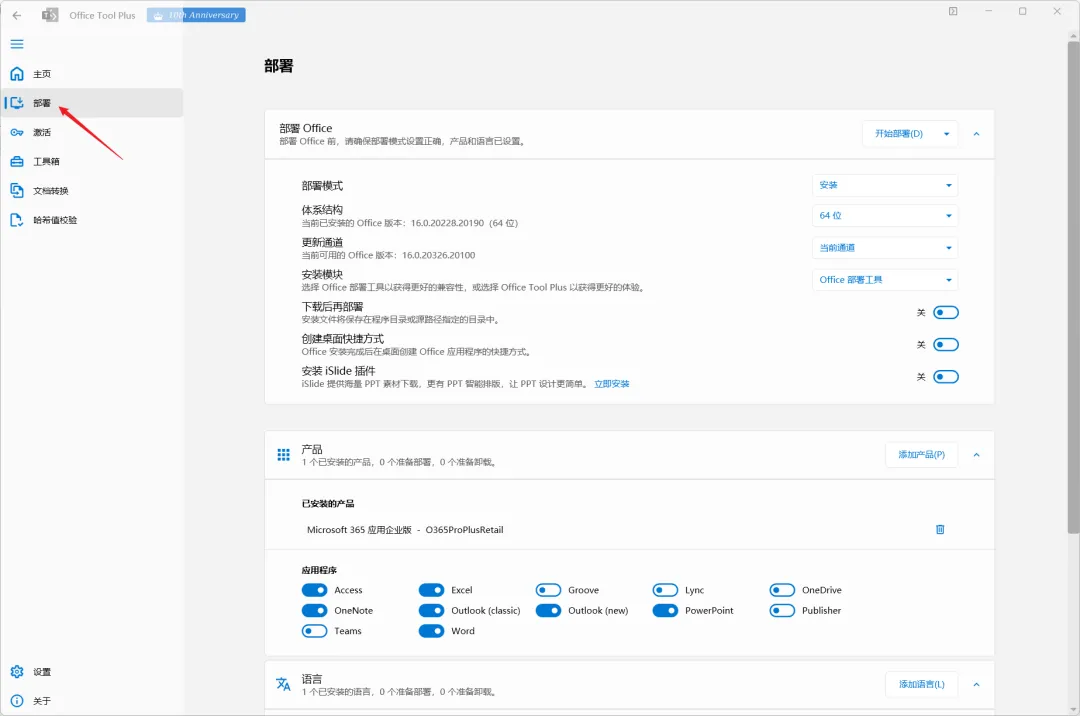The image size is (1080, 716).
Task: Click the scrollbar down arrow
Action: (1073, 709)
